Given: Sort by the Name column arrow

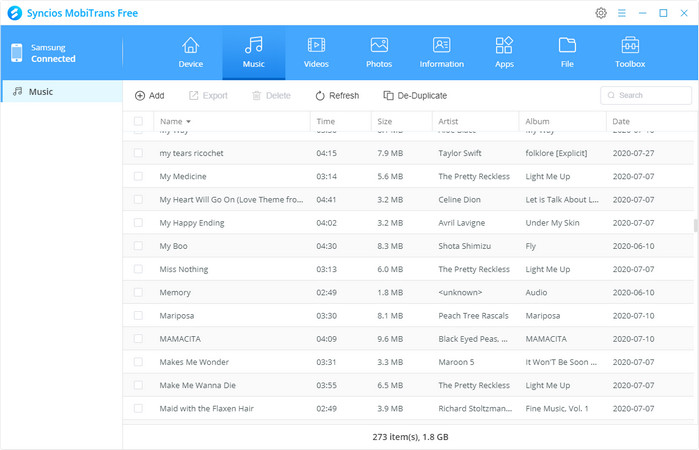Looking at the screenshot, I should 189,121.
